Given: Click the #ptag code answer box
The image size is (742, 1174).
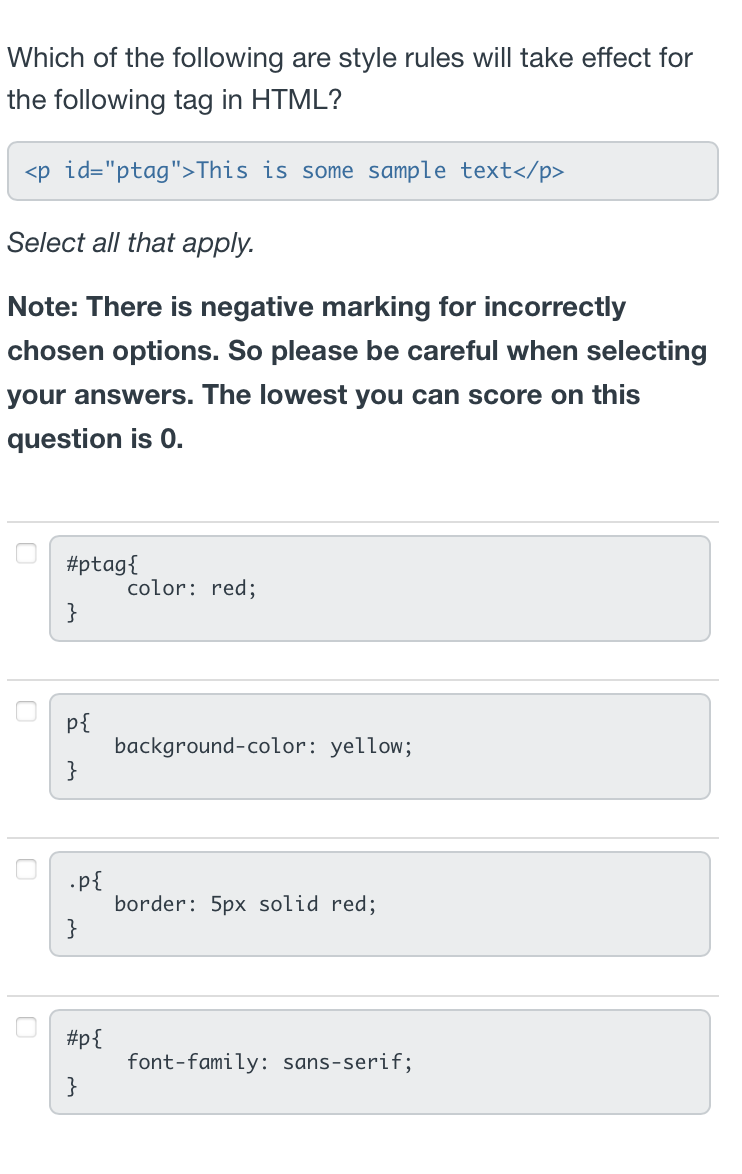Looking at the screenshot, I should (379, 587).
